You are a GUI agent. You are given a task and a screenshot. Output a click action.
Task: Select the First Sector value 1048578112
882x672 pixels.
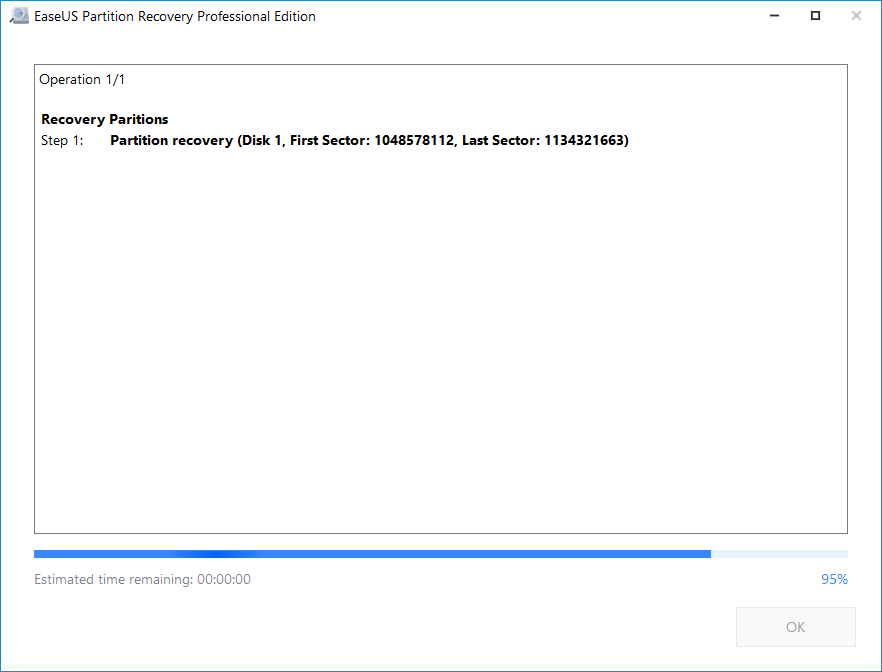pyautogui.click(x=414, y=141)
